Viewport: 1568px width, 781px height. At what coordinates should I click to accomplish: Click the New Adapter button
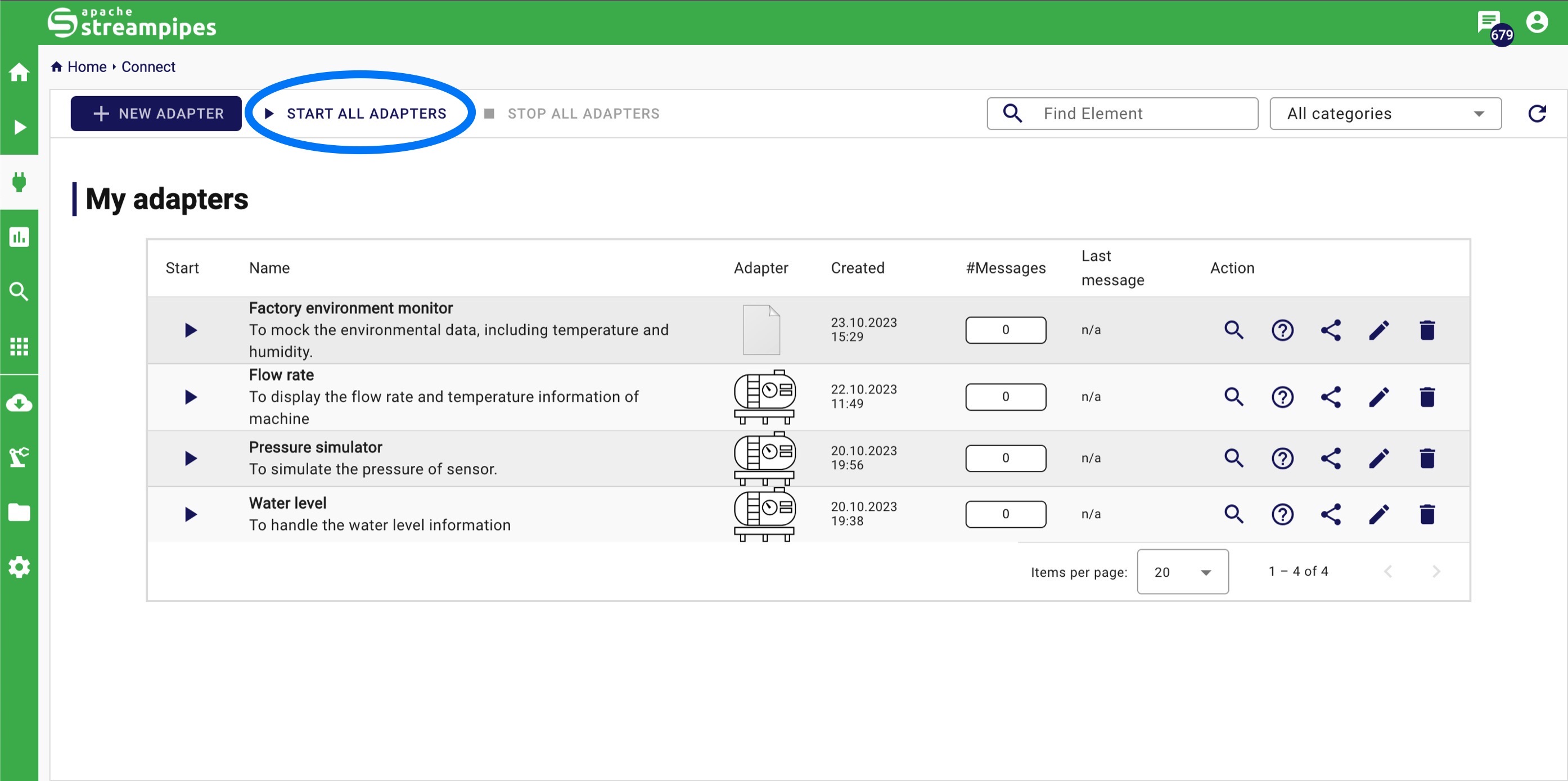156,114
